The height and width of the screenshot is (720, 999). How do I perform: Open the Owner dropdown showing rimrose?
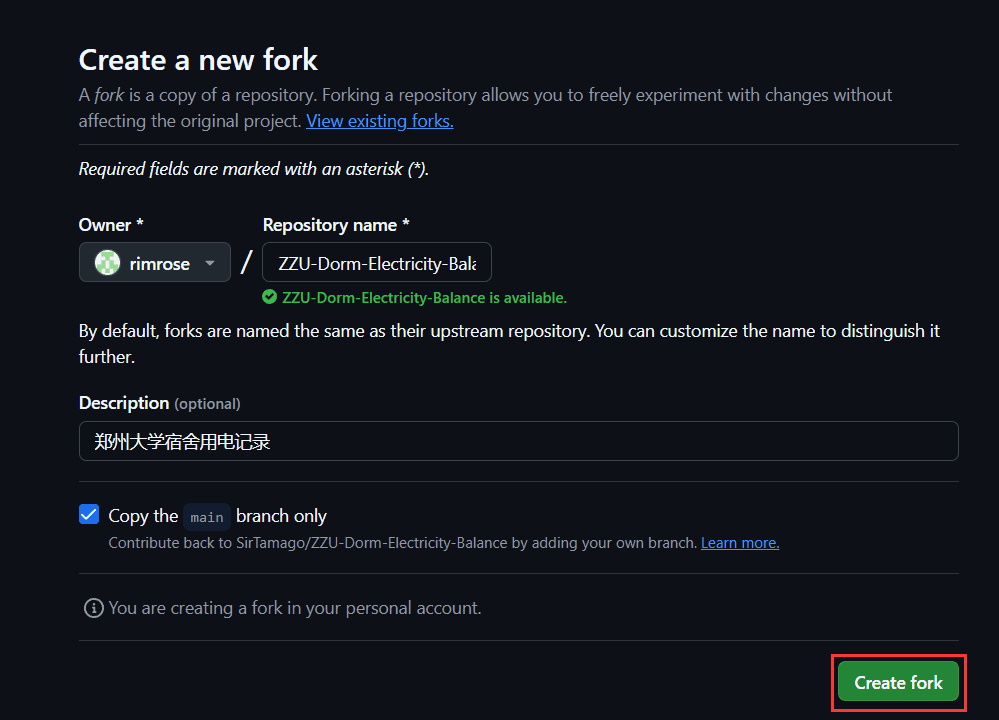155,262
